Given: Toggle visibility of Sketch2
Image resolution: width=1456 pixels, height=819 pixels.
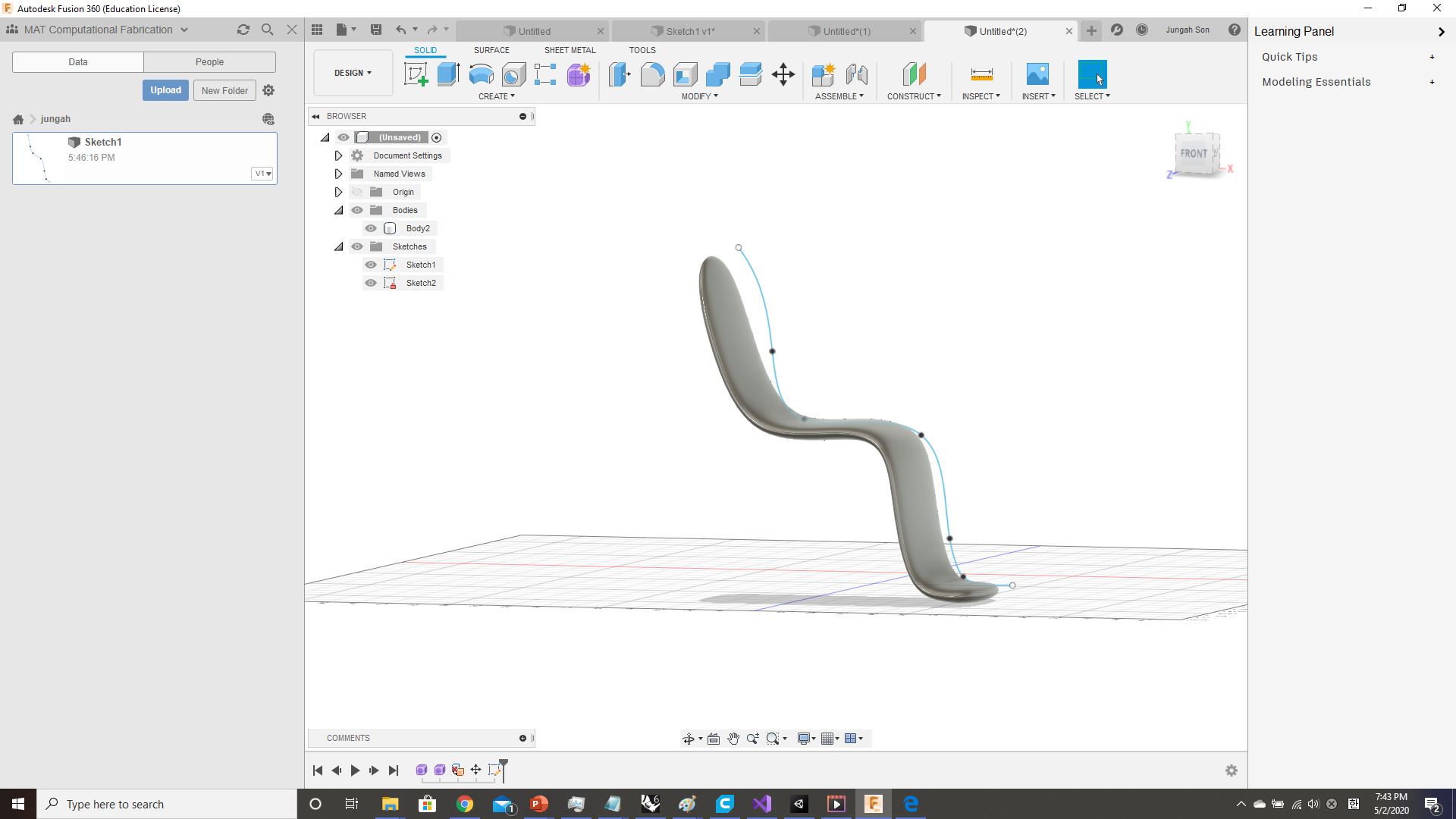Looking at the screenshot, I should pyautogui.click(x=372, y=283).
